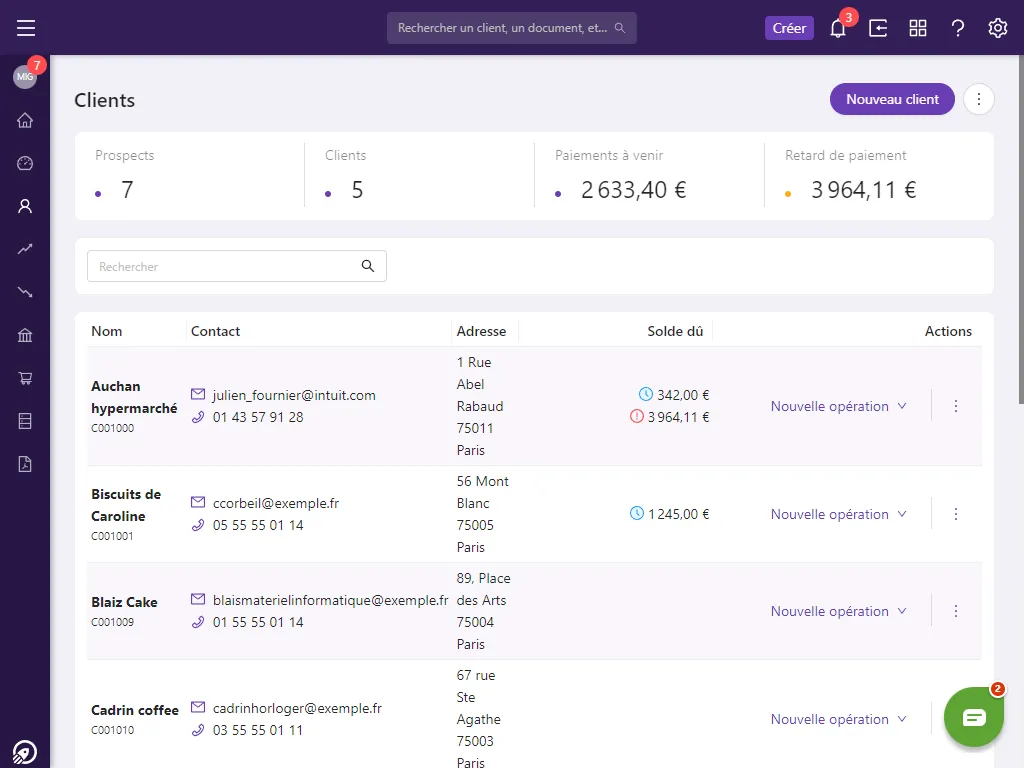Click the 1 245,00 € balance

(679, 514)
